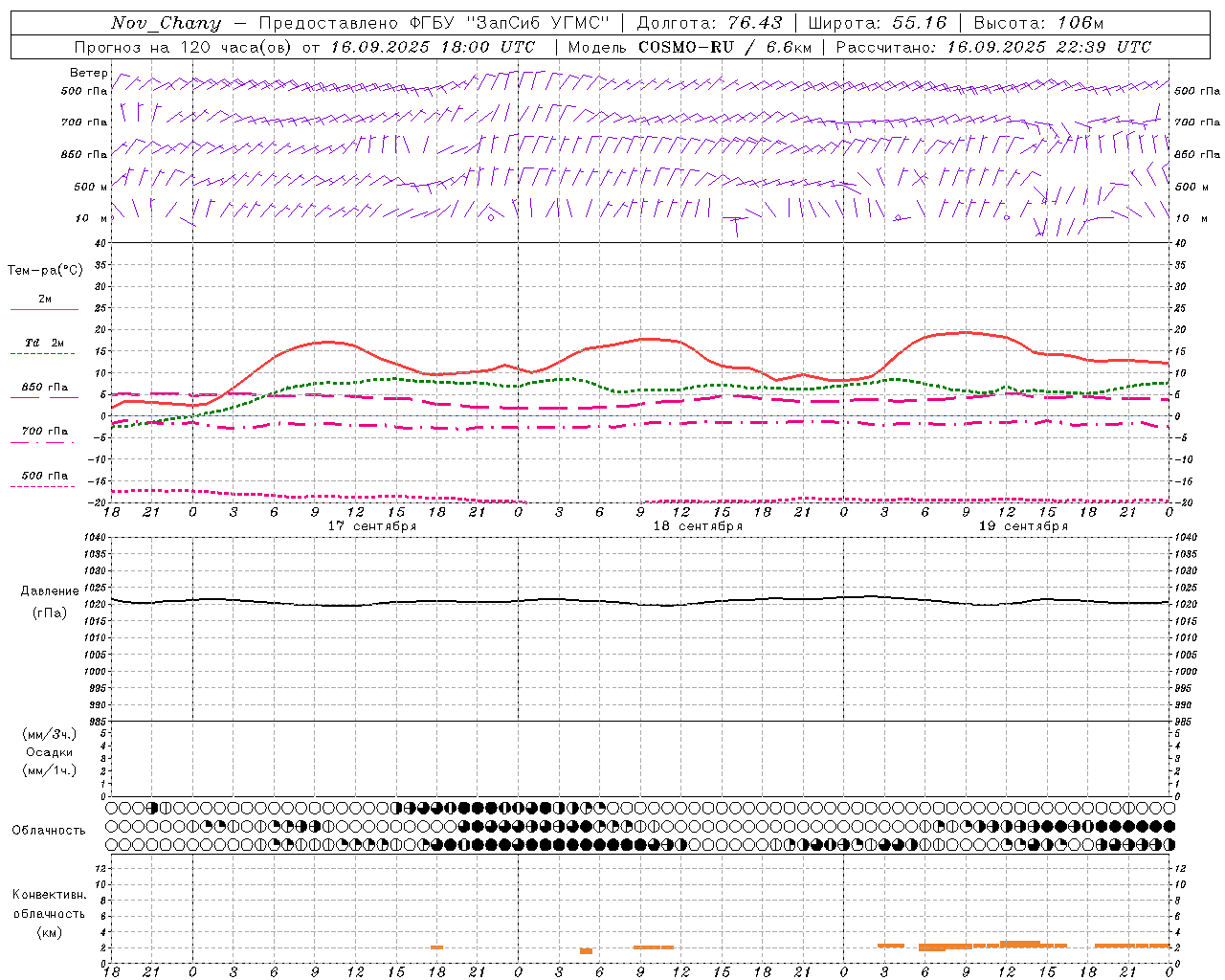Click the 18 сентября date label
Viewport: 1225px width, 980px height.
coord(698,526)
